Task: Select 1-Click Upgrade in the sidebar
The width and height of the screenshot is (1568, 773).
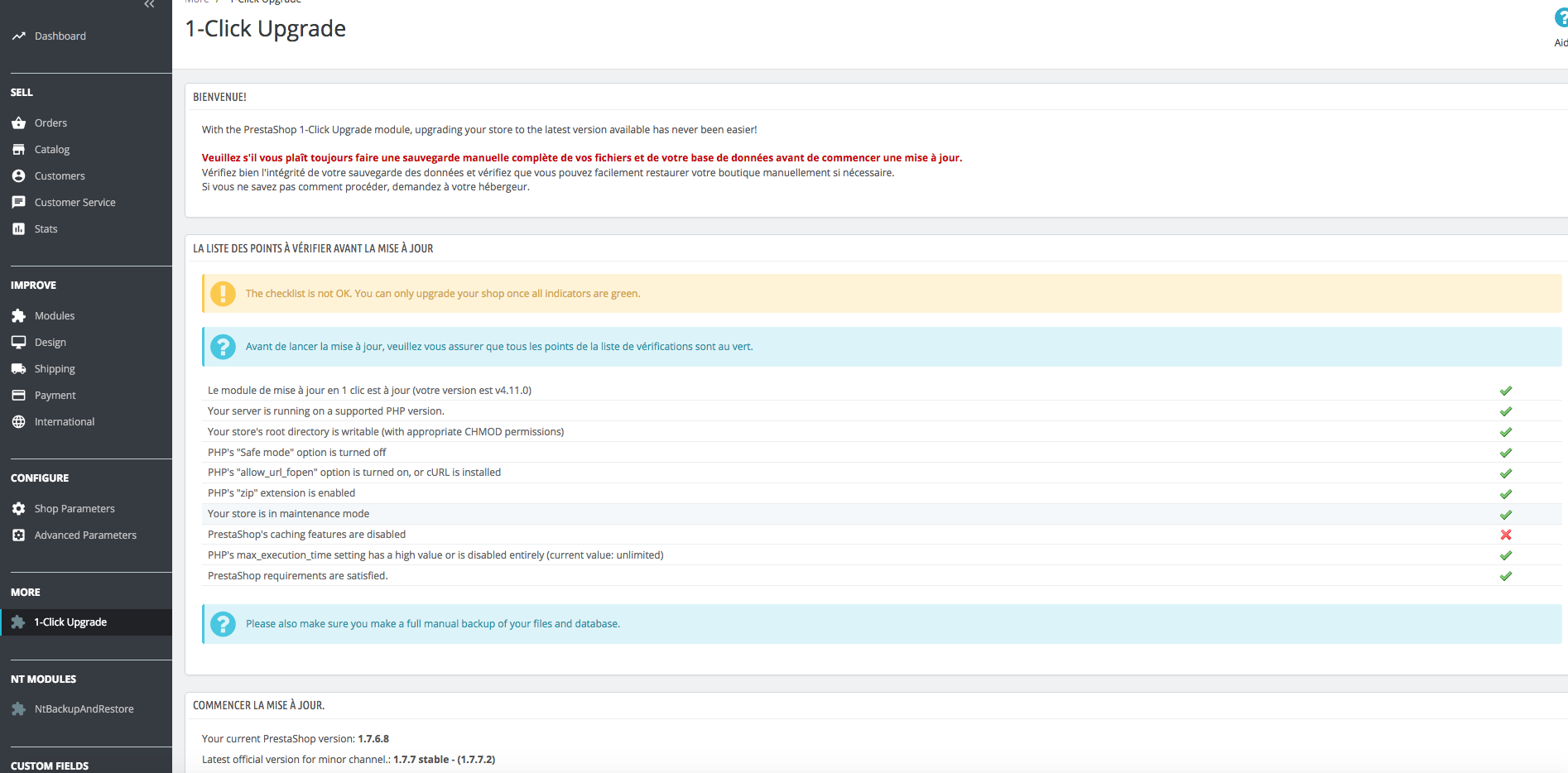Action: point(70,622)
